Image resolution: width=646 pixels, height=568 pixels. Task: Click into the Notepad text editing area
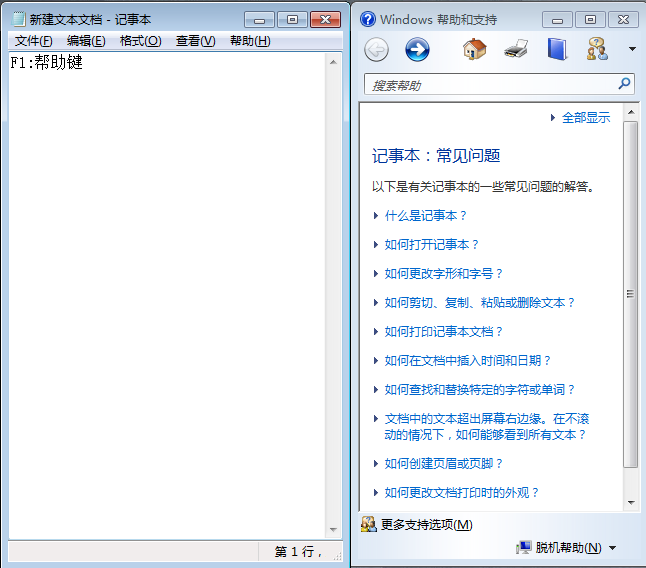pyautogui.click(x=167, y=296)
